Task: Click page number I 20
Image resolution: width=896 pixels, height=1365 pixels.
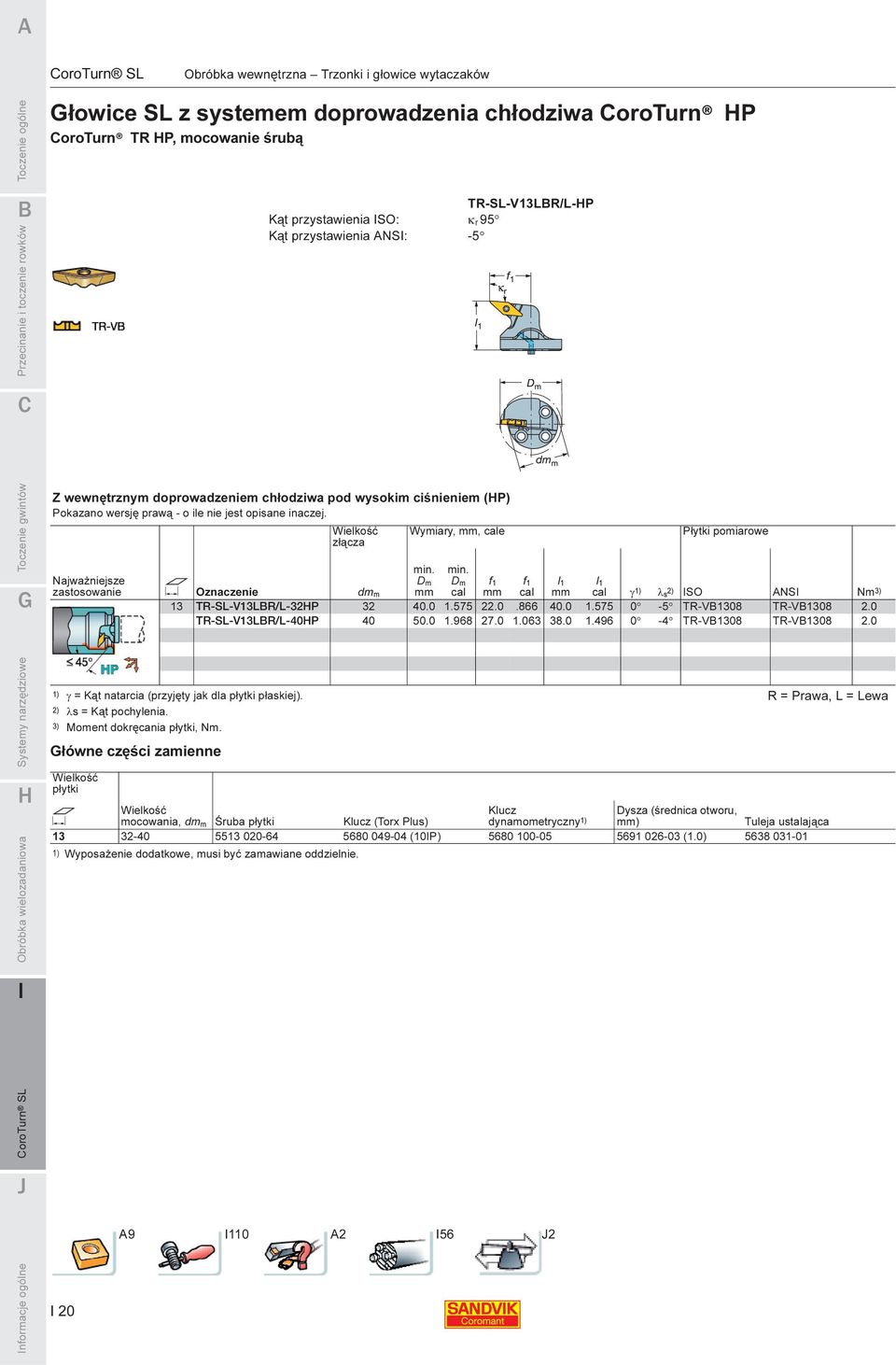Action: [x=62, y=1312]
